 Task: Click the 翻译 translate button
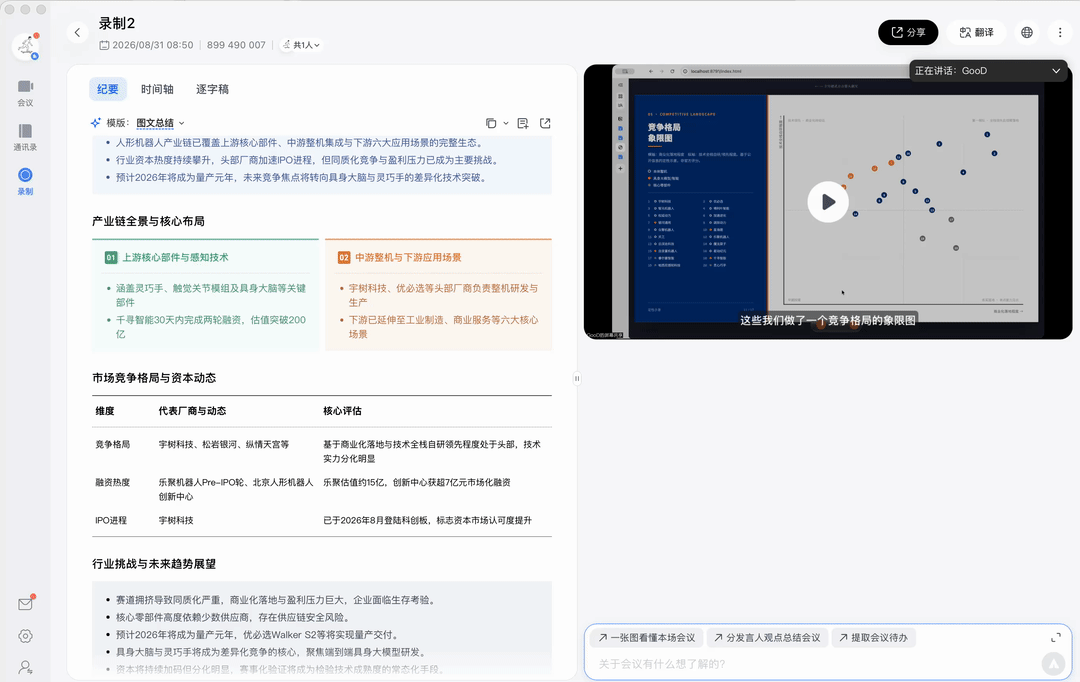pos(977,32)
